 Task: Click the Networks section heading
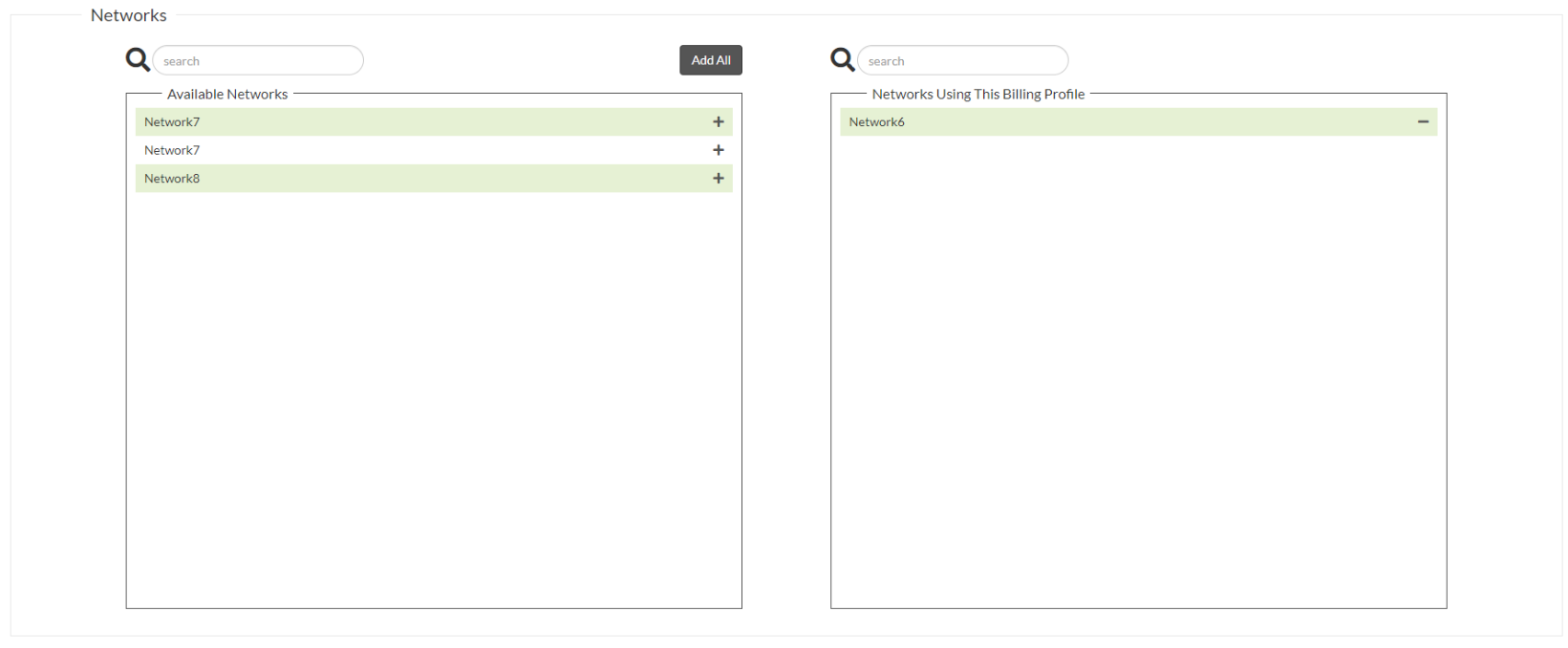[x=129, y=15]
